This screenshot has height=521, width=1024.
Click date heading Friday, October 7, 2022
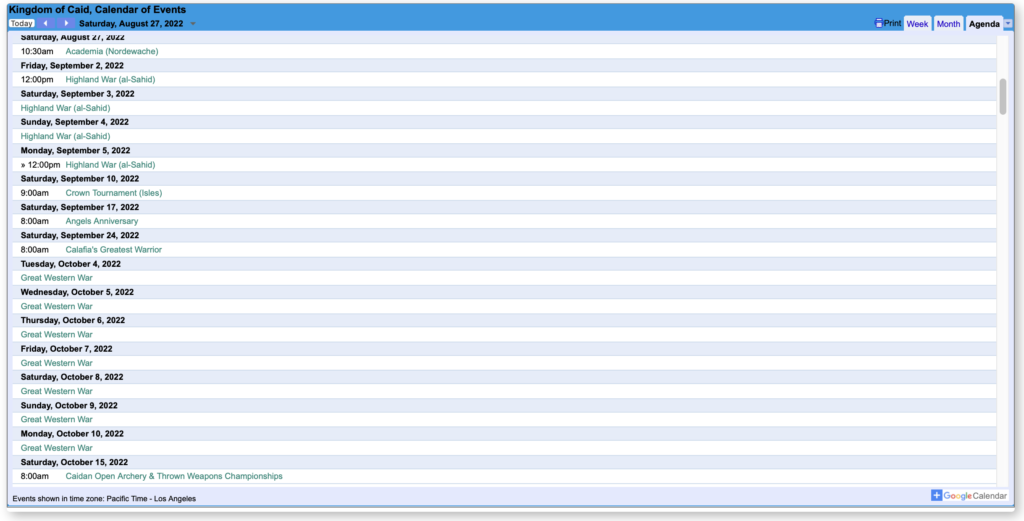click(67, 349)
